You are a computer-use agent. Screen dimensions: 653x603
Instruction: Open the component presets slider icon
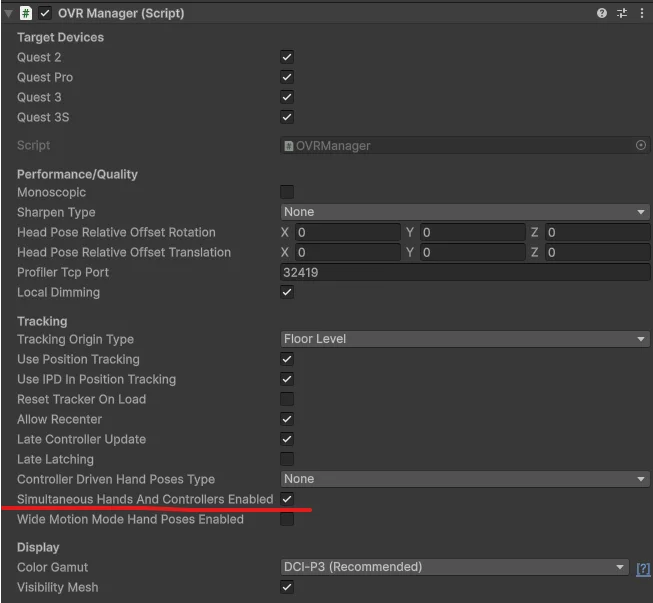(622, 13)
